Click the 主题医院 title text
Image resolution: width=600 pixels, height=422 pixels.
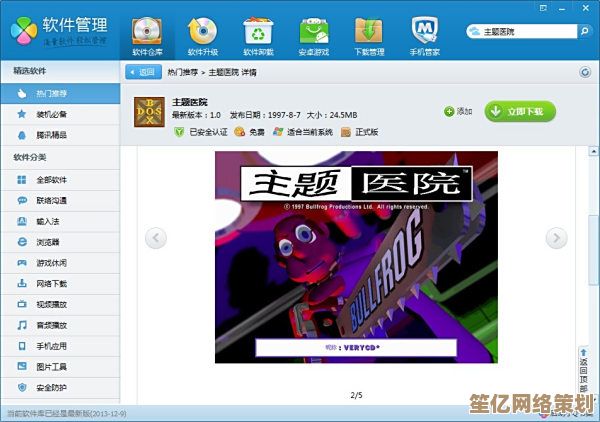pos(190,102)
